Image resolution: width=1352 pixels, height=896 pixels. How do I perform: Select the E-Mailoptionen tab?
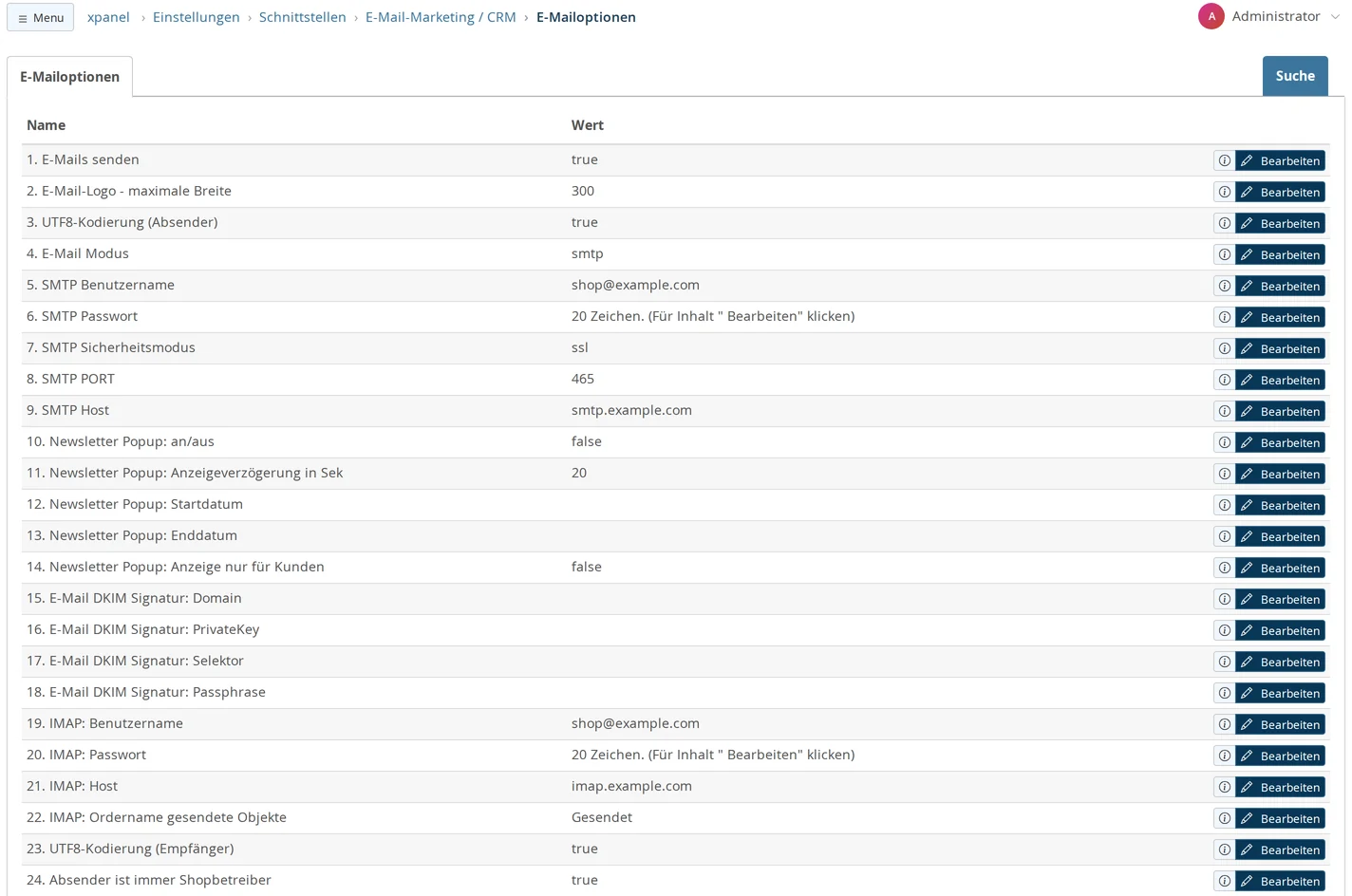69,77
